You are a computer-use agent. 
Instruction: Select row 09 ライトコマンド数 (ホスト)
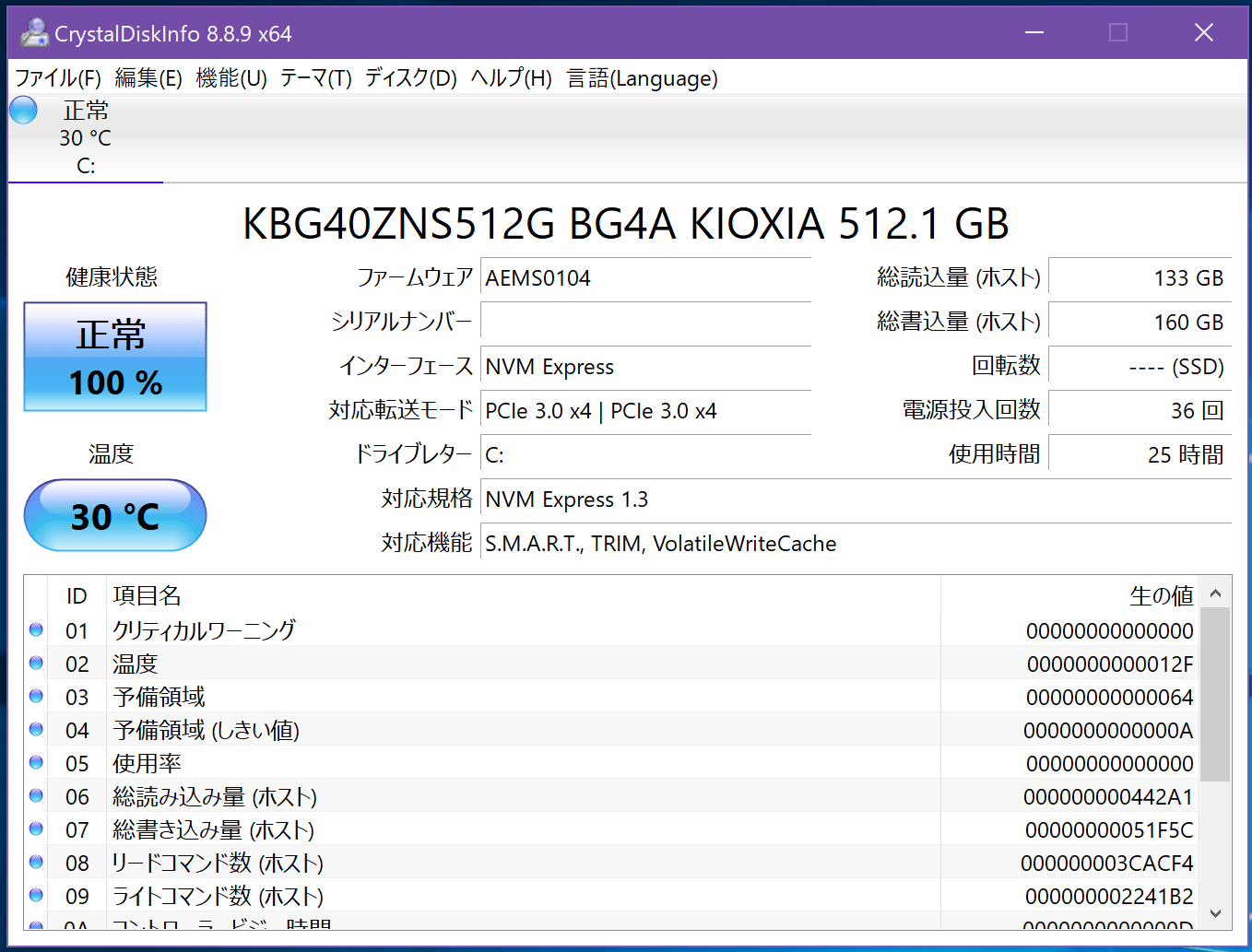(x=611, y=896)
